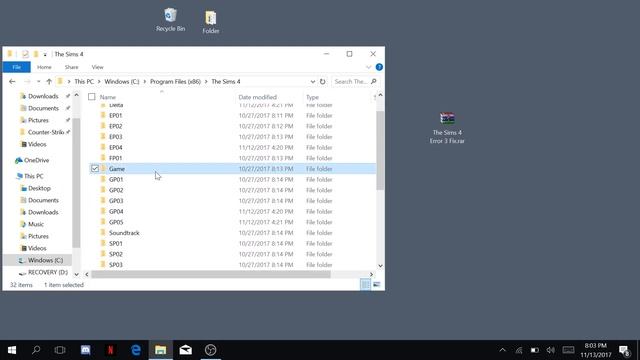Open Customize Quick Access Toolbar dropdown
The width and height of the screenshot is (640, 360).
pos(45,54)
